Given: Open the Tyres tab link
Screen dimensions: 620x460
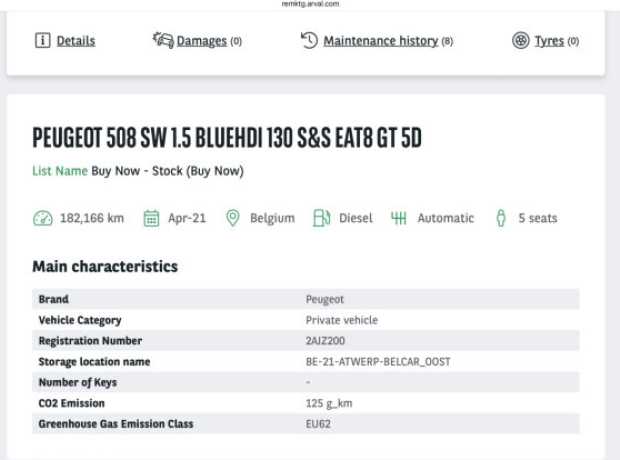Looking at the screenshot, I should [549, 41].
